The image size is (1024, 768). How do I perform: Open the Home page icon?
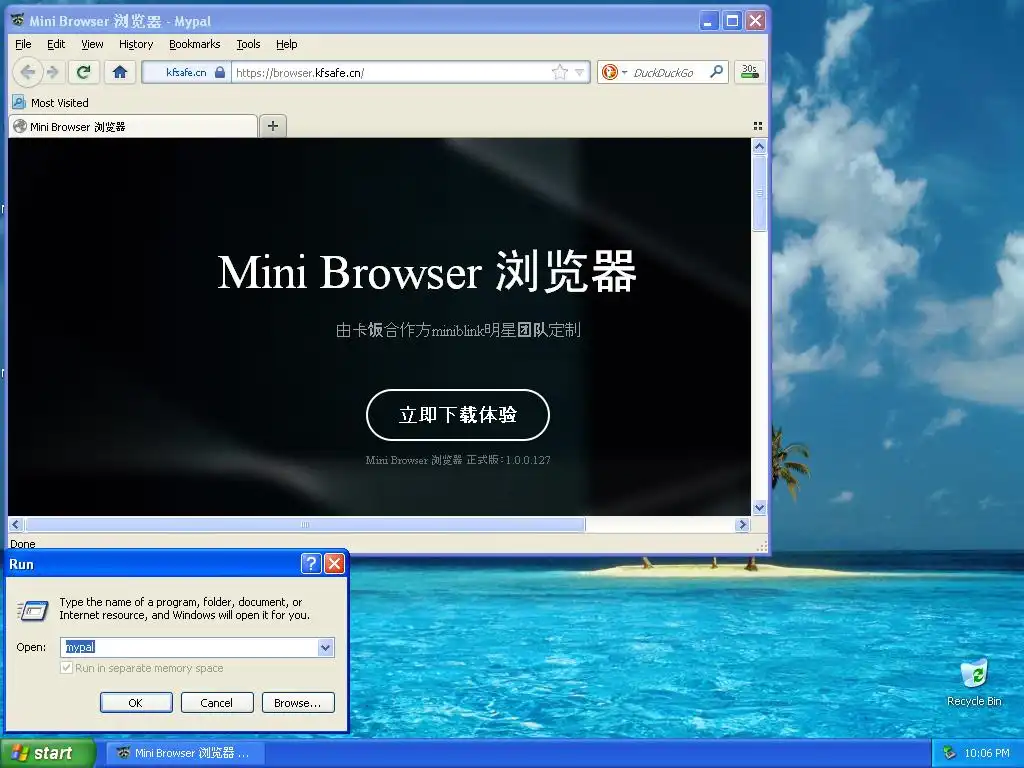click(120, 72)
